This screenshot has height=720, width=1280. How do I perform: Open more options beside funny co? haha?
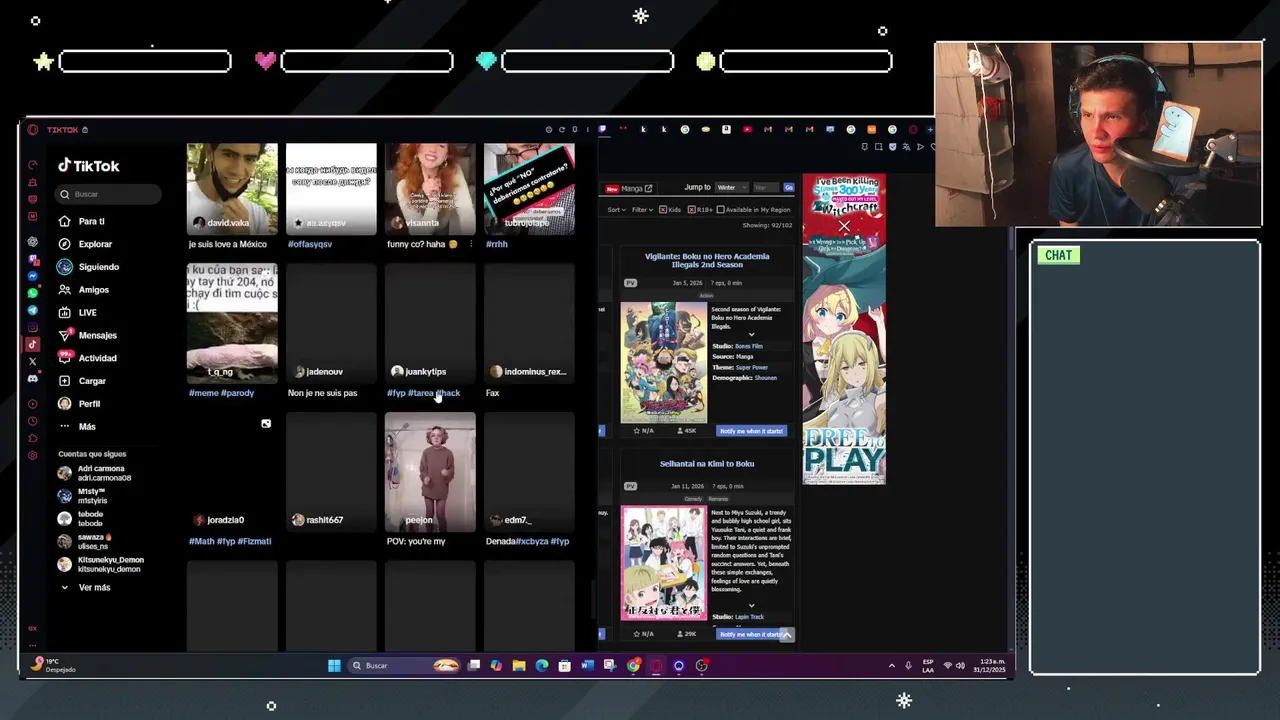pos(471,244)
